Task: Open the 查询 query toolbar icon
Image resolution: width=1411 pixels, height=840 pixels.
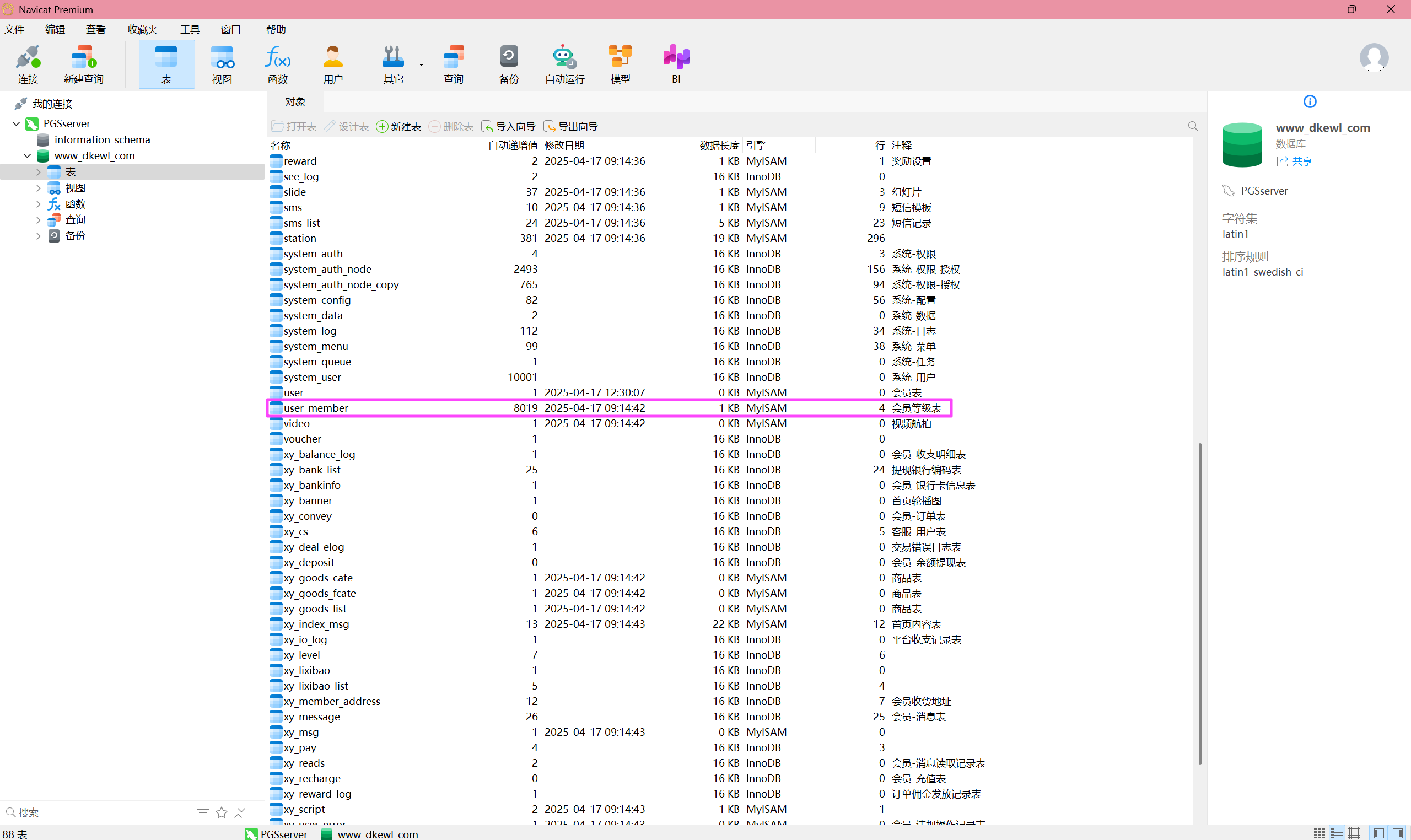Action: [x=454, y=64]
